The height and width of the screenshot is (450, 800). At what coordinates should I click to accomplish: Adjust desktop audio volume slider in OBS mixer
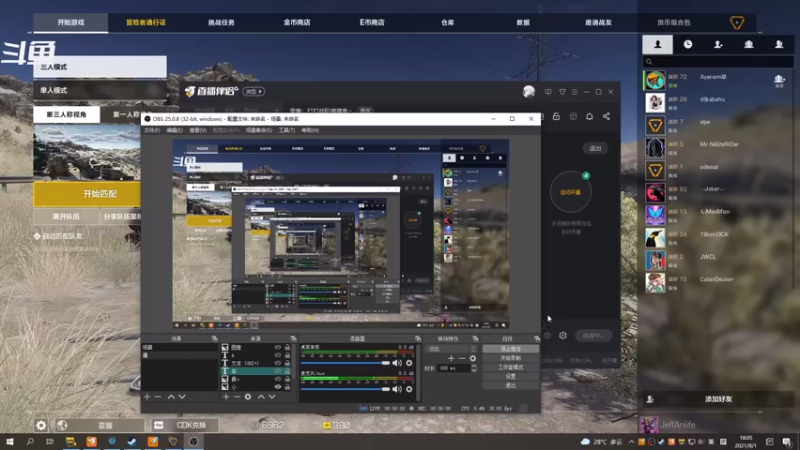tap(345, 363)
